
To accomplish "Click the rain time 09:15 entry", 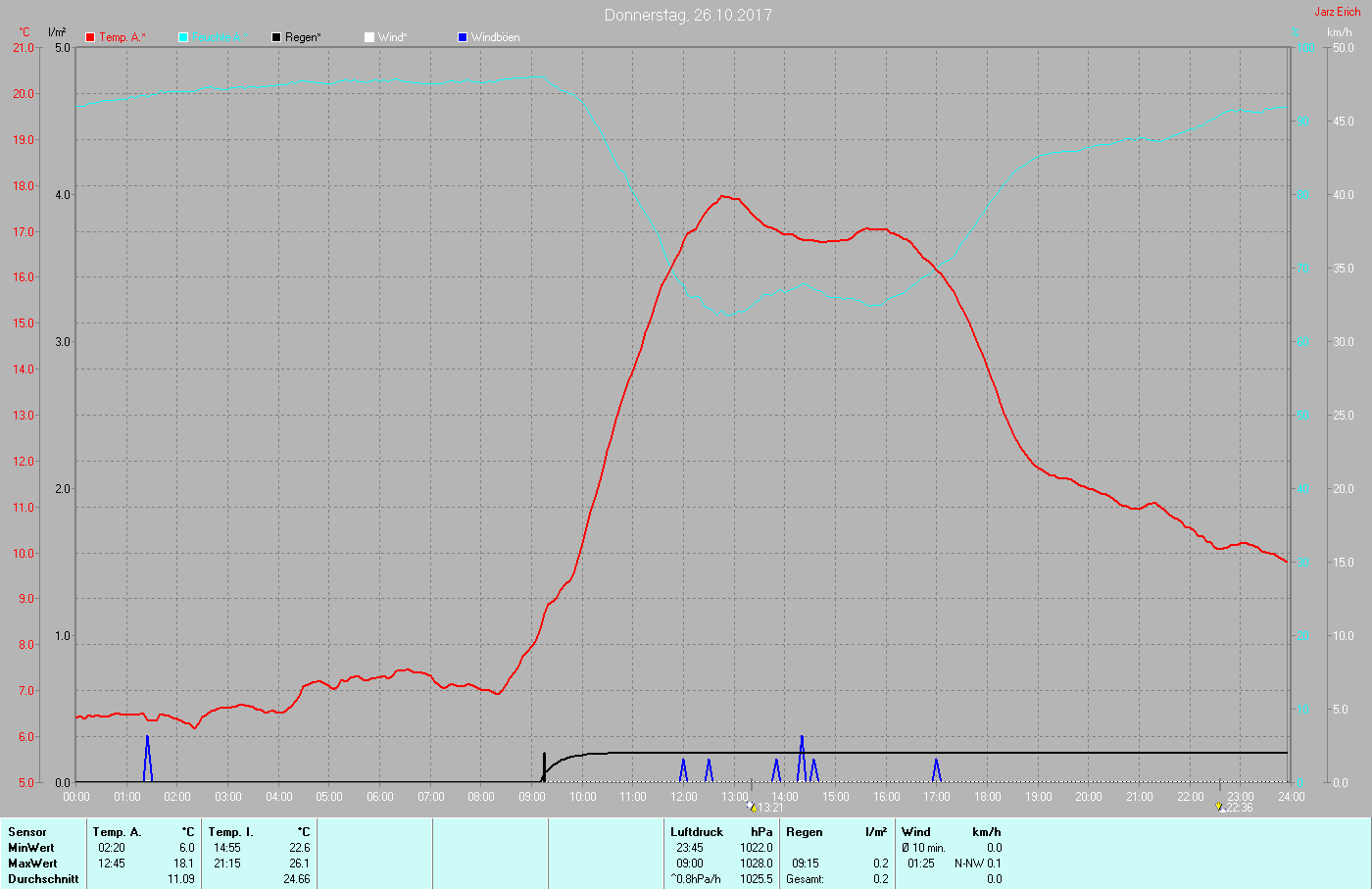I will (806, 864).
